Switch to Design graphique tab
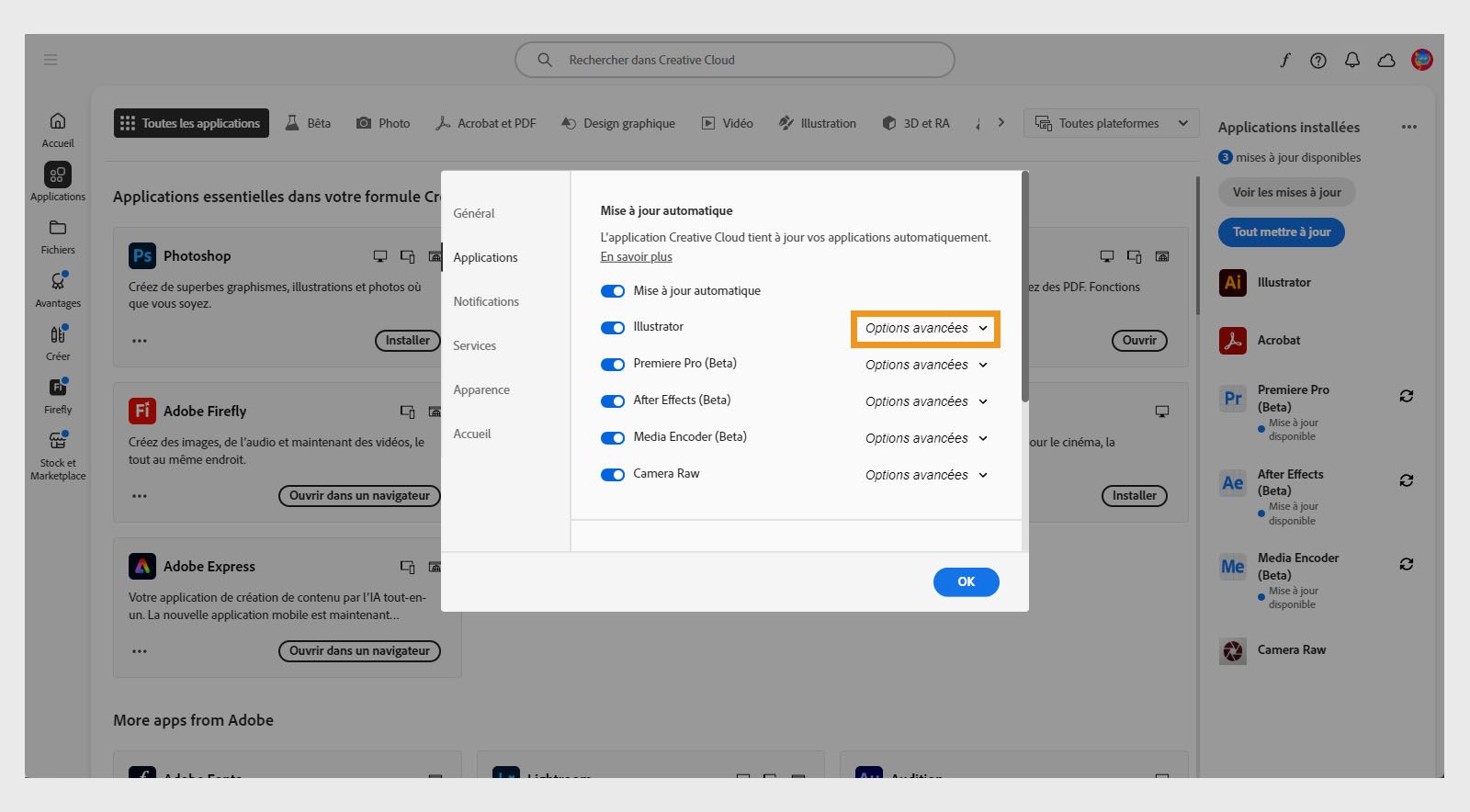Screen dimensions: 1470x812 point(617,123)
